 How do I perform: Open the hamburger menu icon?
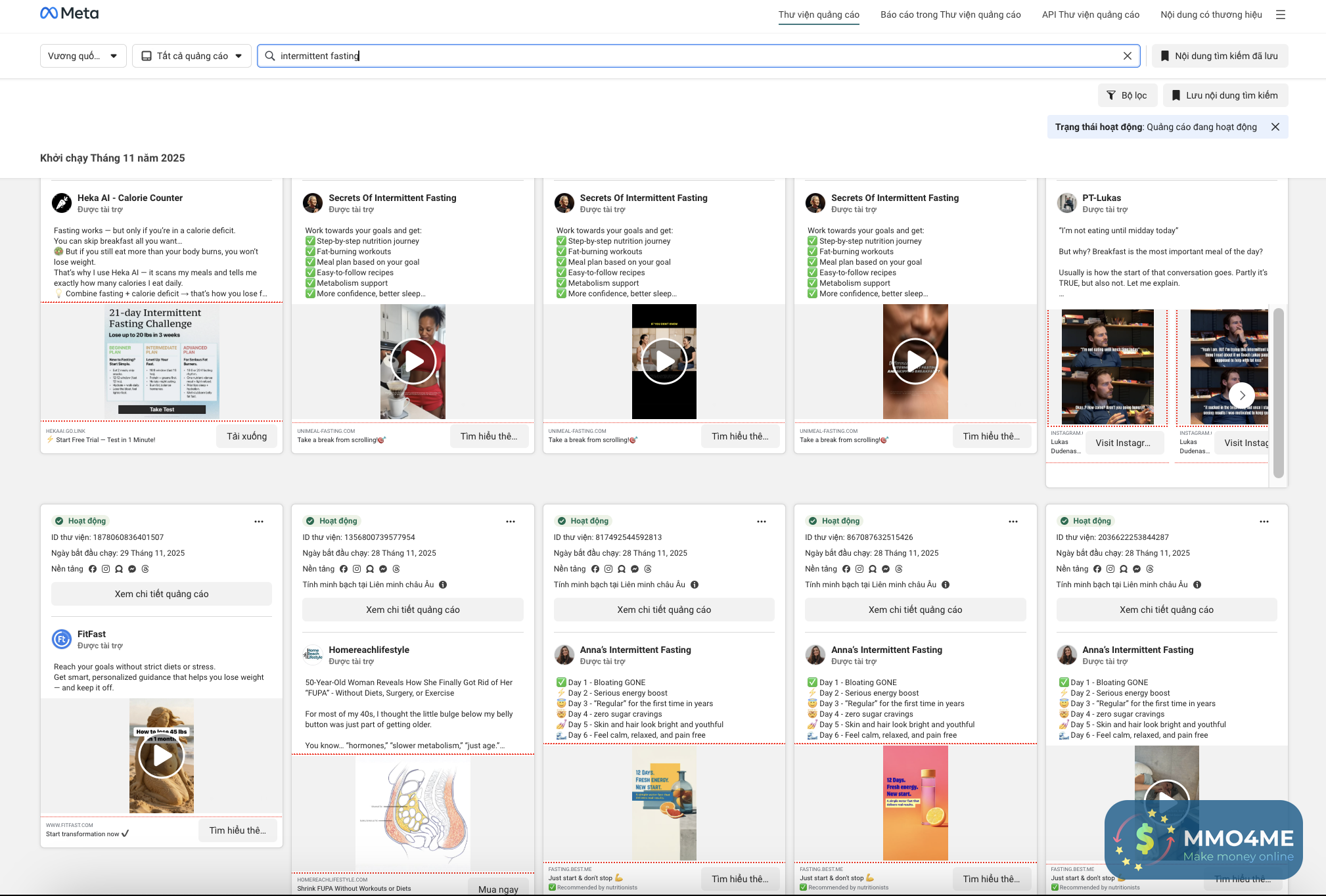tap(1281, 14)
